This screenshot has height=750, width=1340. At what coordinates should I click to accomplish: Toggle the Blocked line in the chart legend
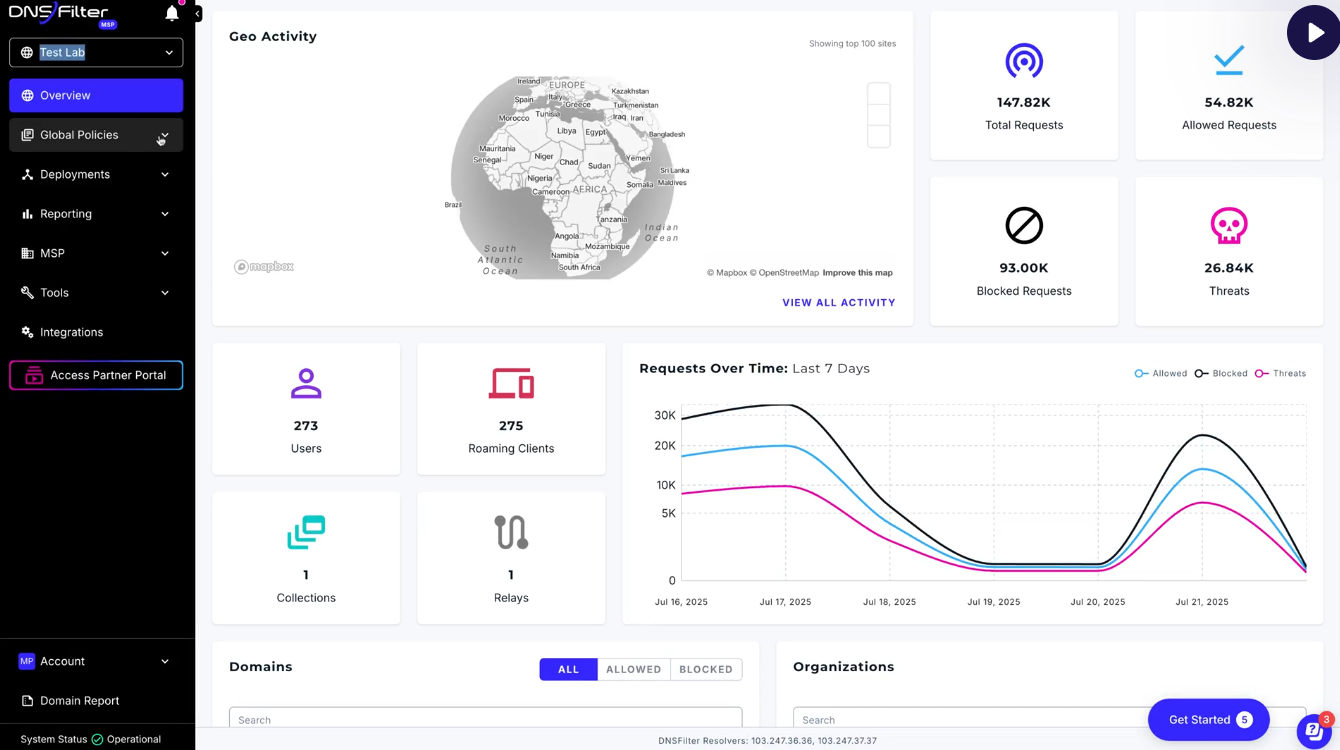point(1220,373)
